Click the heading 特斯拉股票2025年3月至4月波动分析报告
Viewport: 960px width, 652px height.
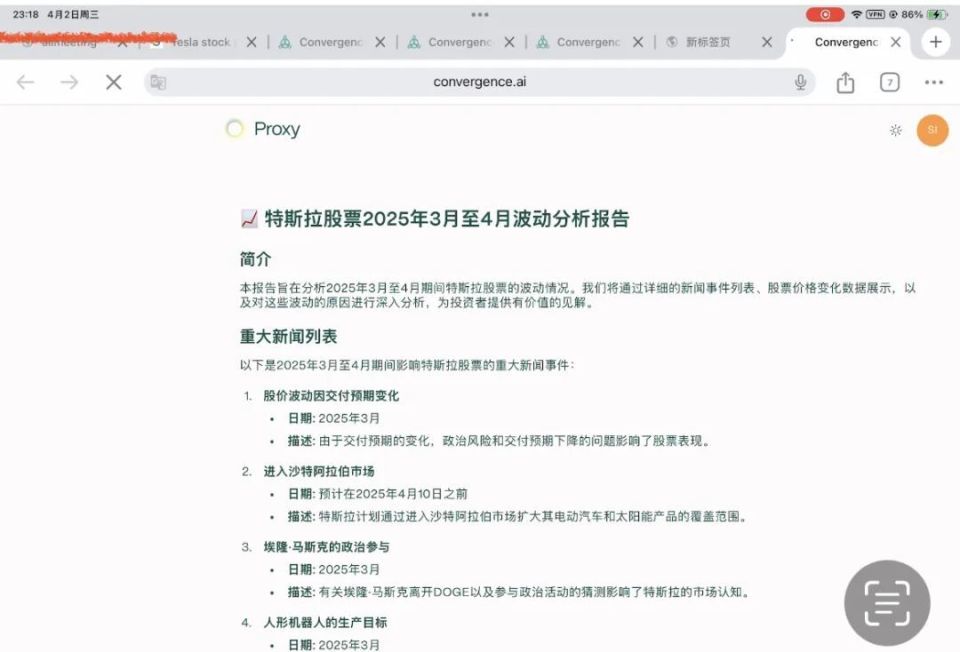[x=447, y=219]
